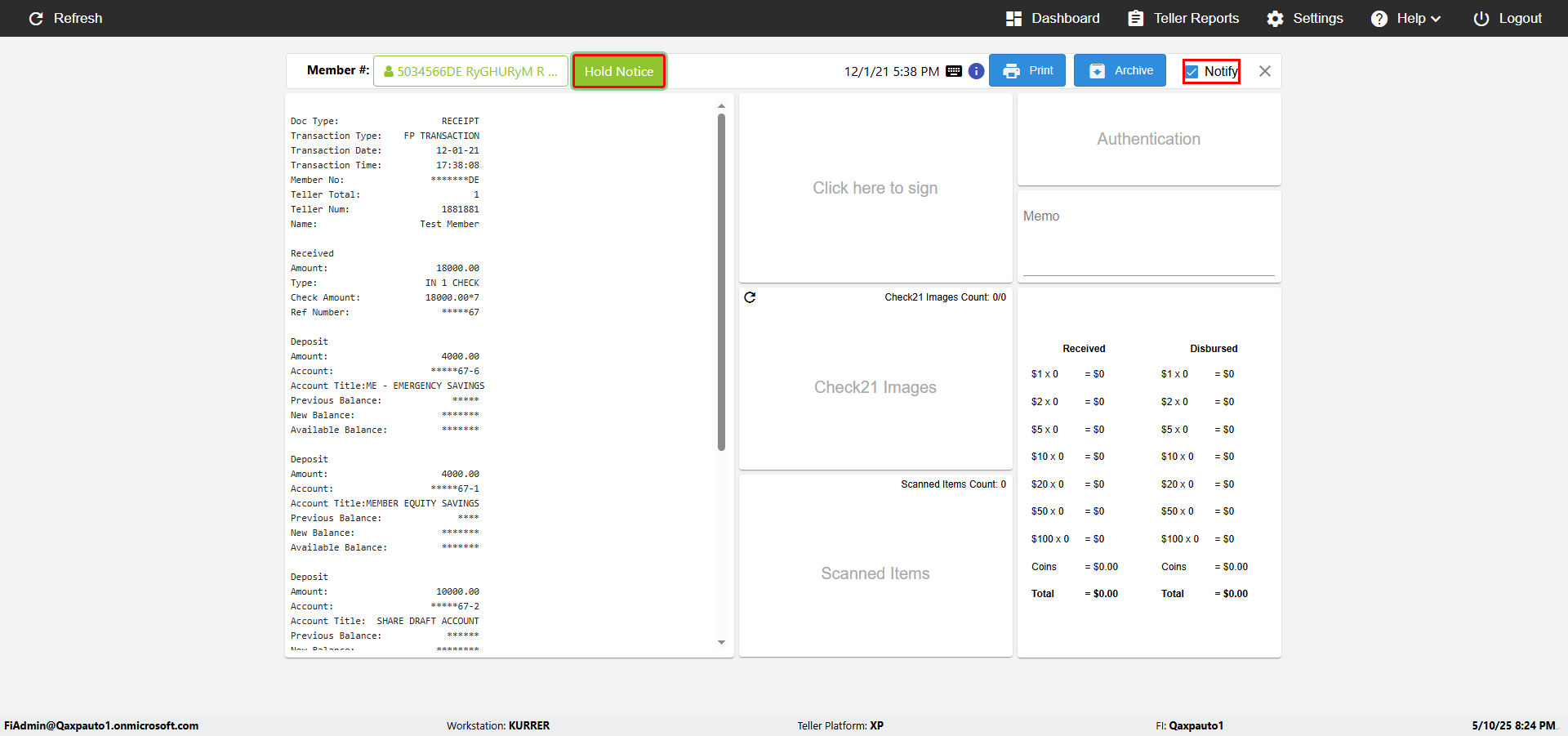Viewport: 1568px width, 736px height.
Task: Click the keyboard icon beside the timestamp
Action: point(954,71)
